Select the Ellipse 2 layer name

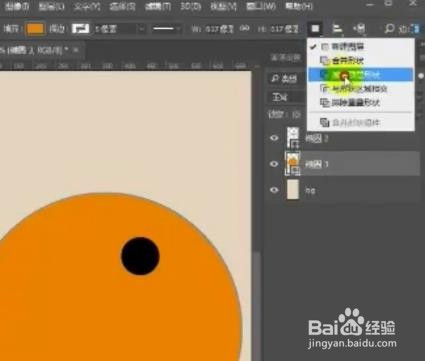[x=317, y=138]
